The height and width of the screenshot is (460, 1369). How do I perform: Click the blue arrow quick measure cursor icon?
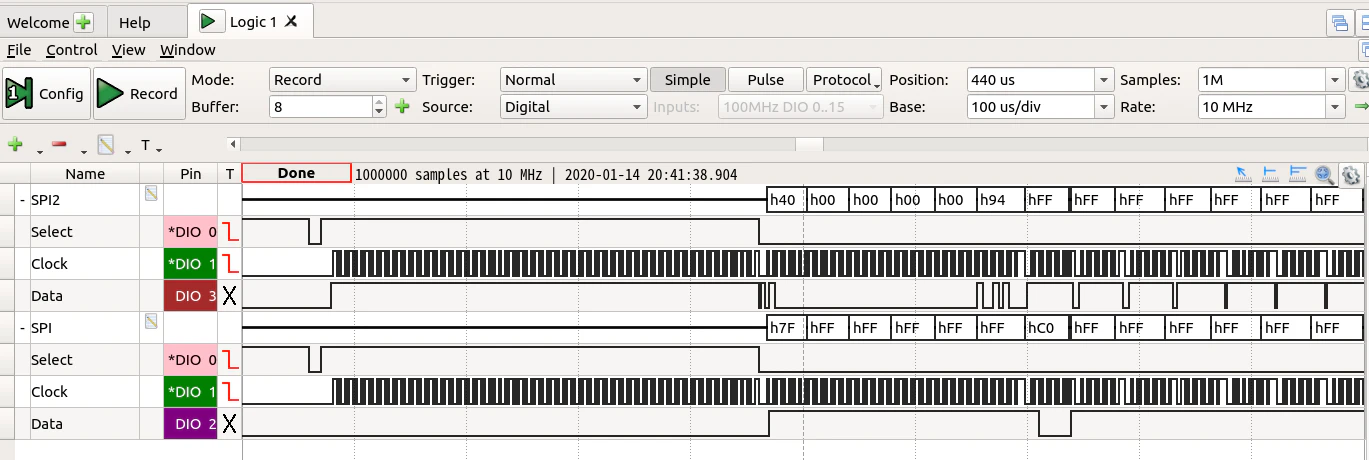[1243, 174]
